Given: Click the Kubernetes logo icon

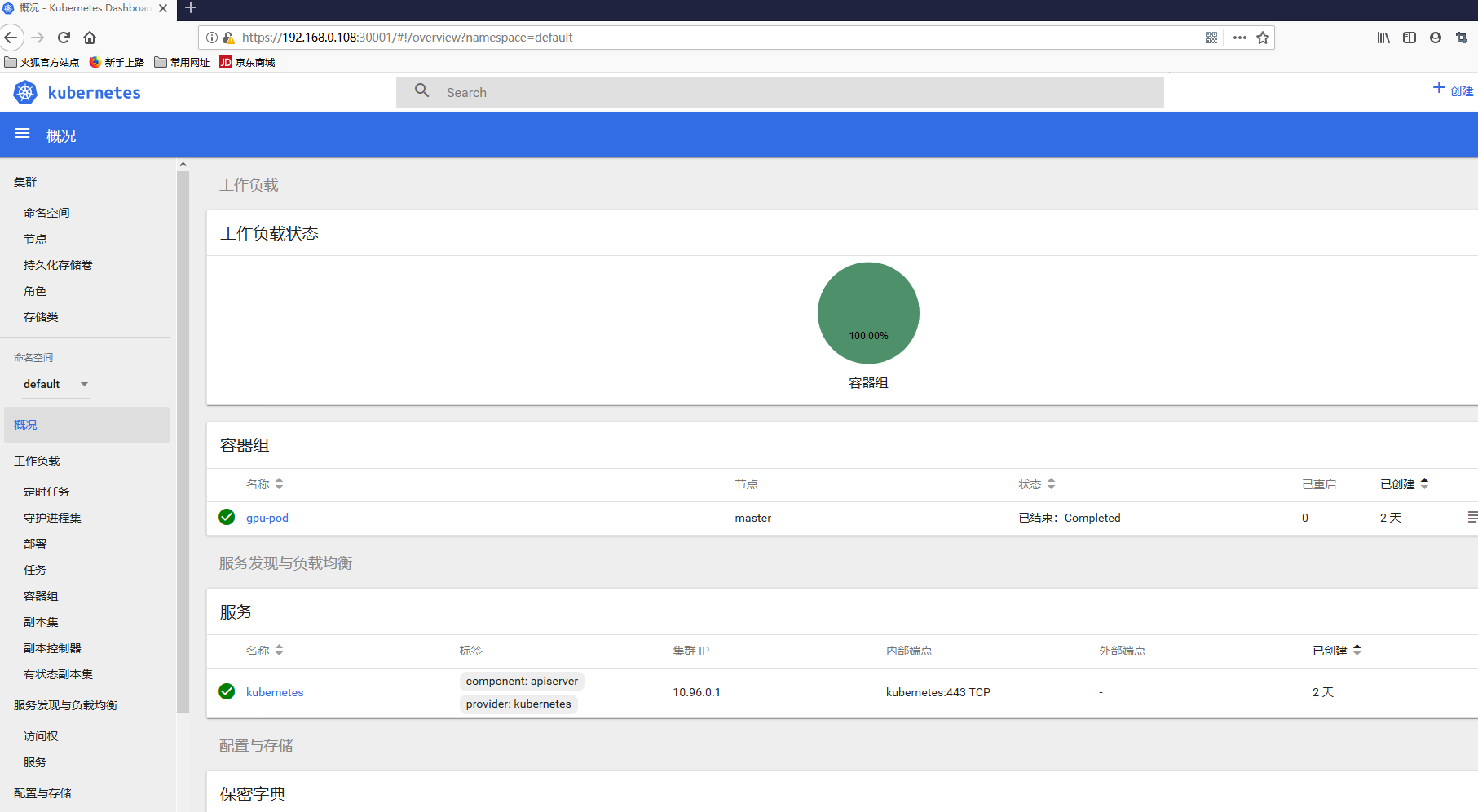Looking at the screenshot, I should [x=25, y=93].
